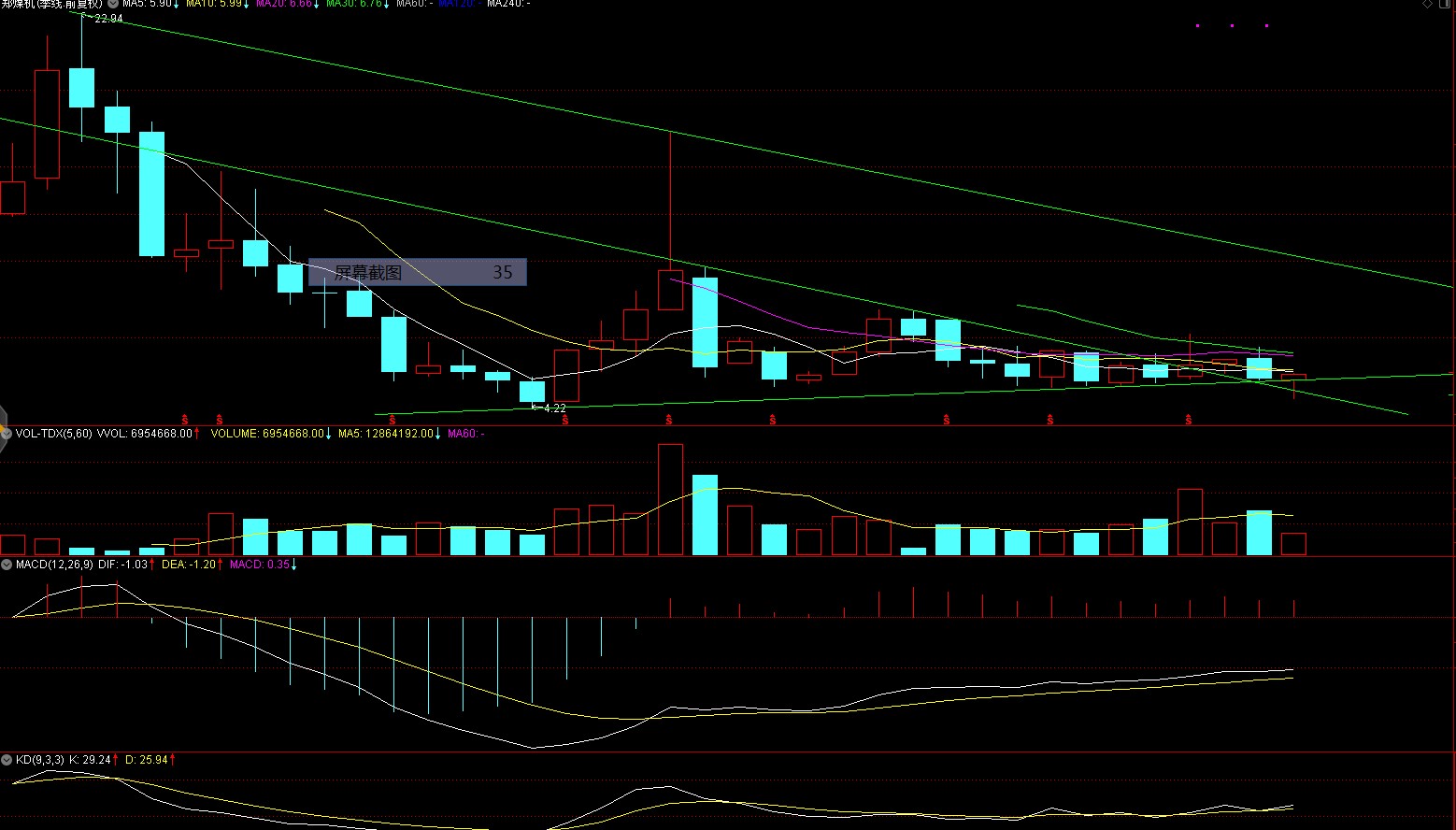Click the MA10: 5.99 label
Viewport: 1456px width, 830px height.
[213, 4]
